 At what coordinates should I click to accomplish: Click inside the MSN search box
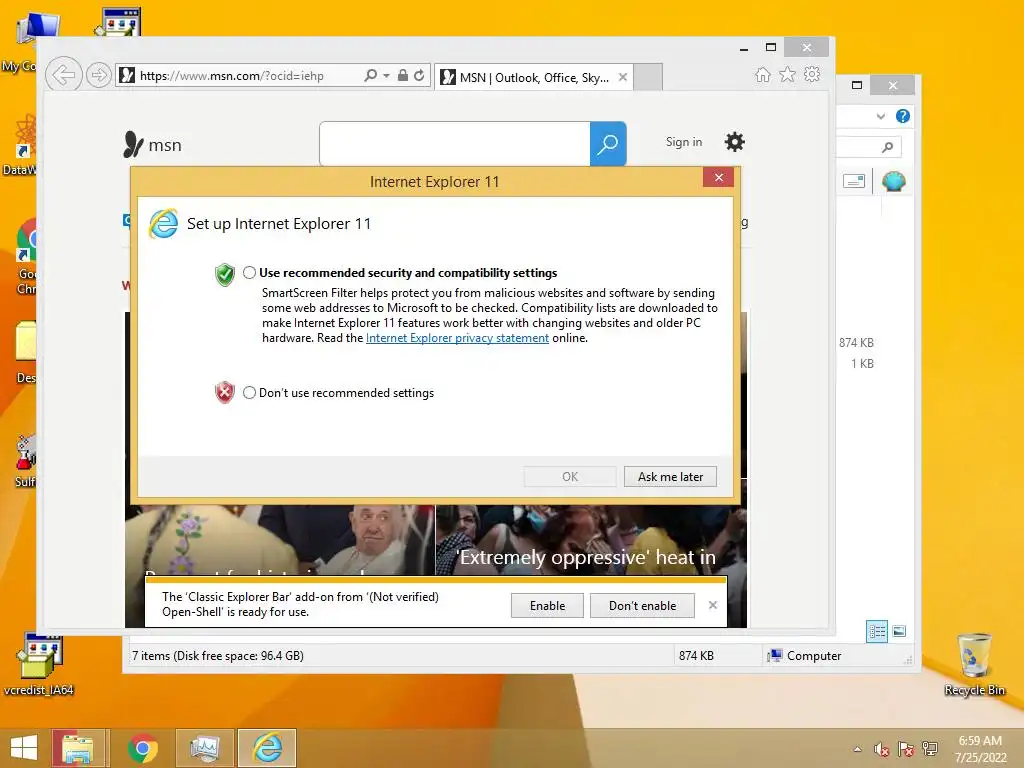[455, 144]
